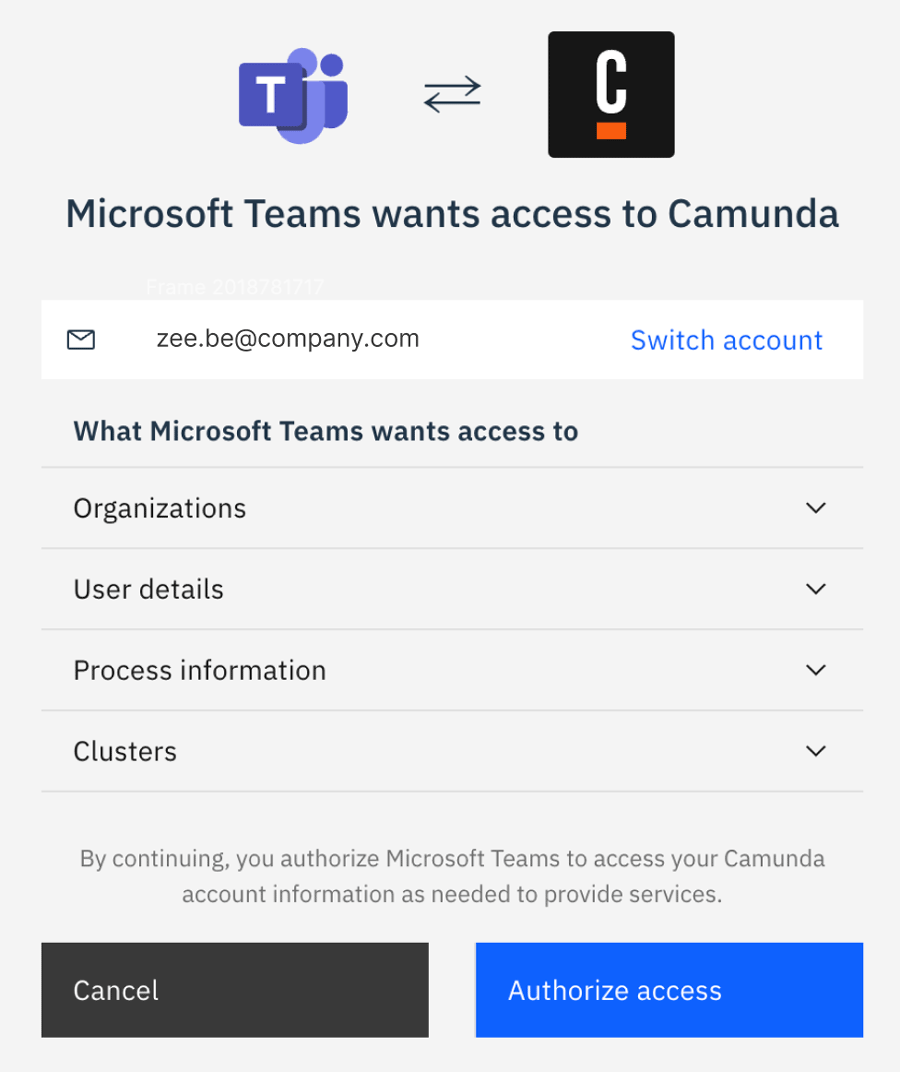900x1072 pixels.
Task: Expand User details using its chevron arrow
Action: coord(816,589)
